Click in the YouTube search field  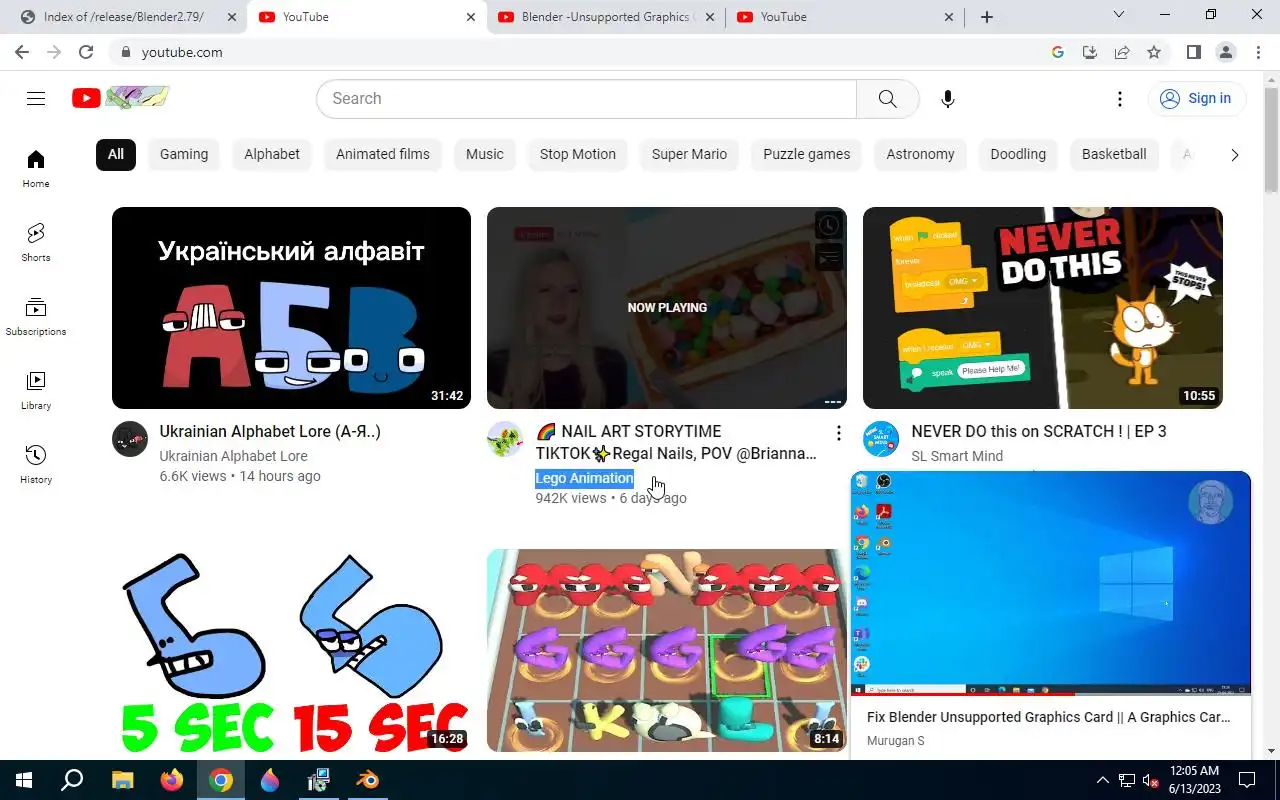click(x=586, y=98)
